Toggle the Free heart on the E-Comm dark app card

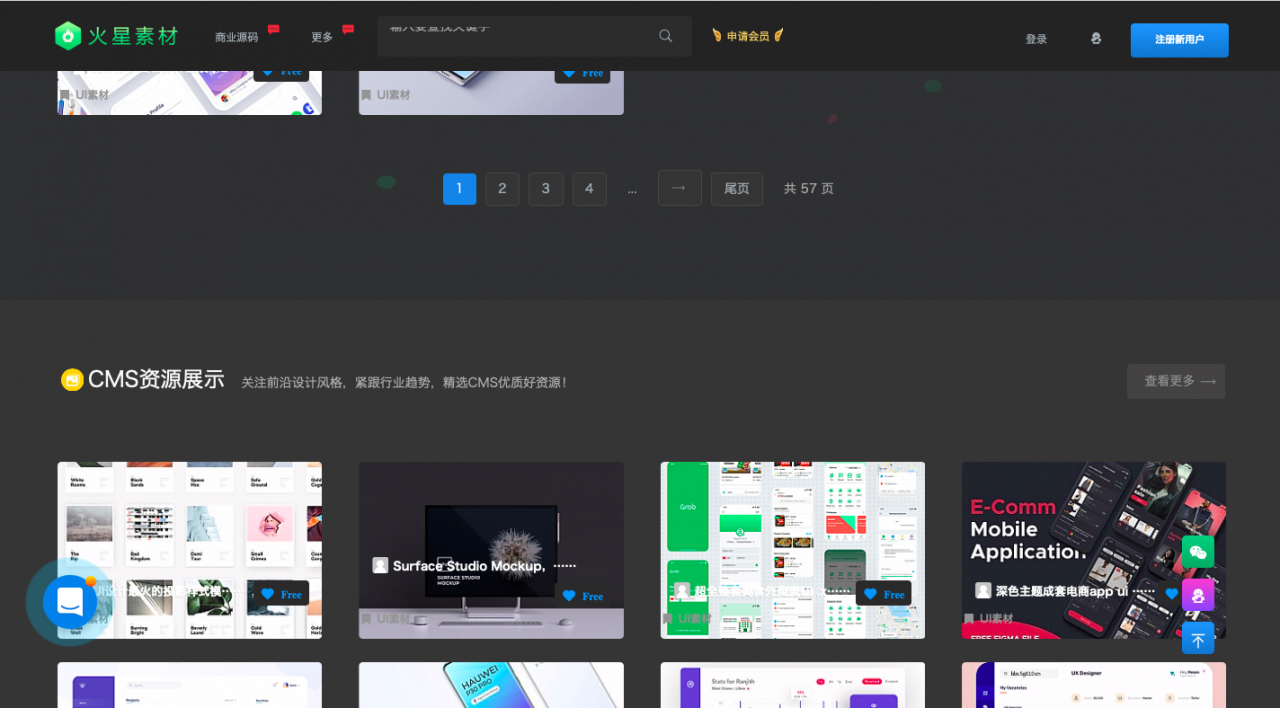pyautogui.click(x=1172, y=593)
